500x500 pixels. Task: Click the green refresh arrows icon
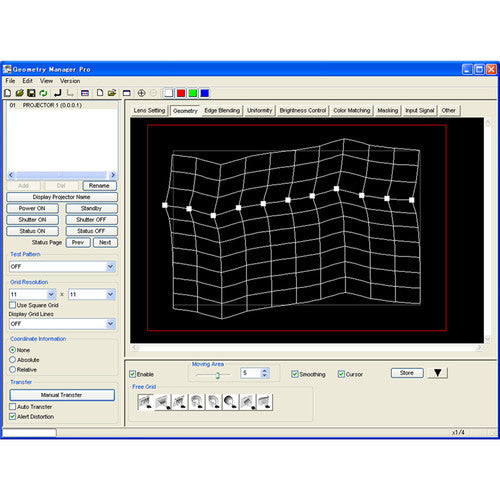[43, 93]
